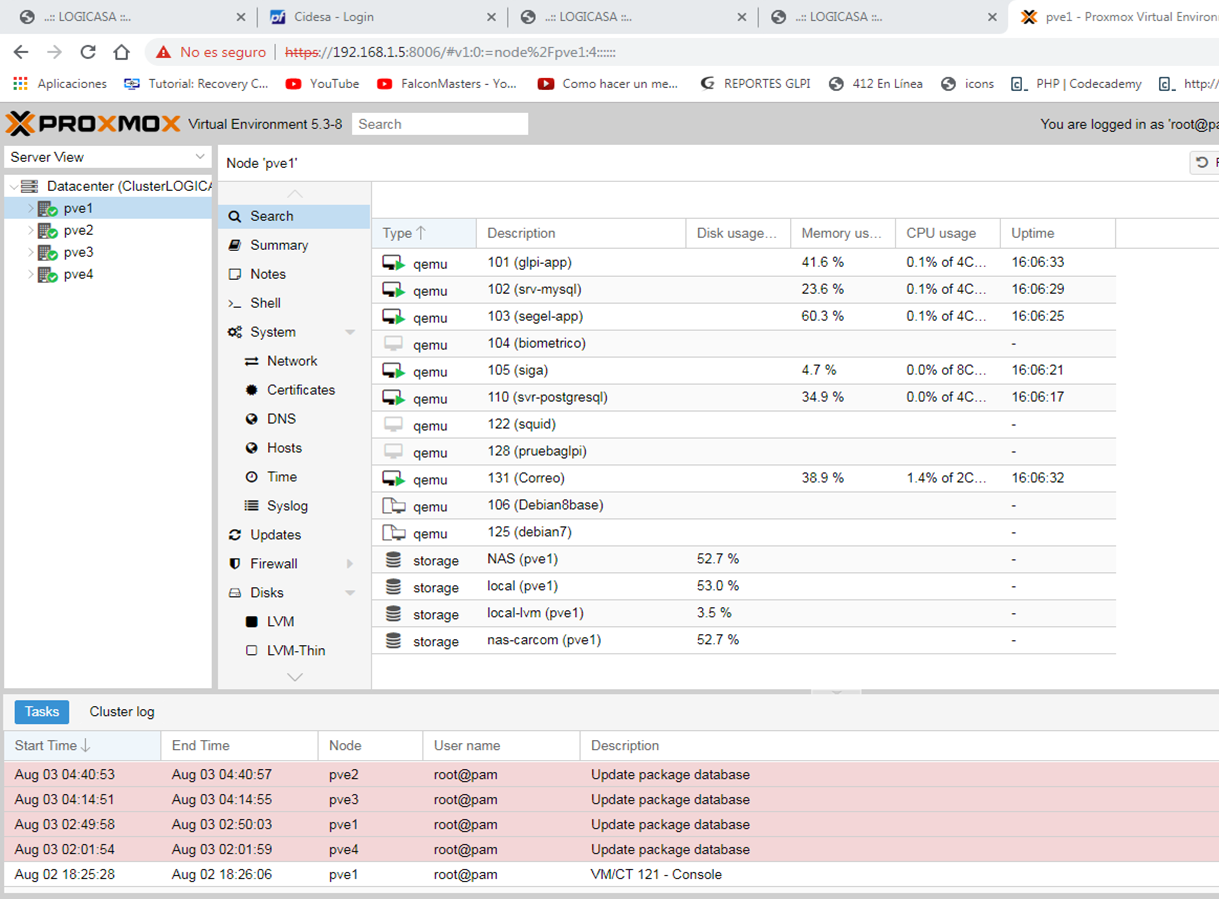Reload the page with the browser refresh icon
Image resolution: width=1219 pixels, height=899 pixels.
88,52
